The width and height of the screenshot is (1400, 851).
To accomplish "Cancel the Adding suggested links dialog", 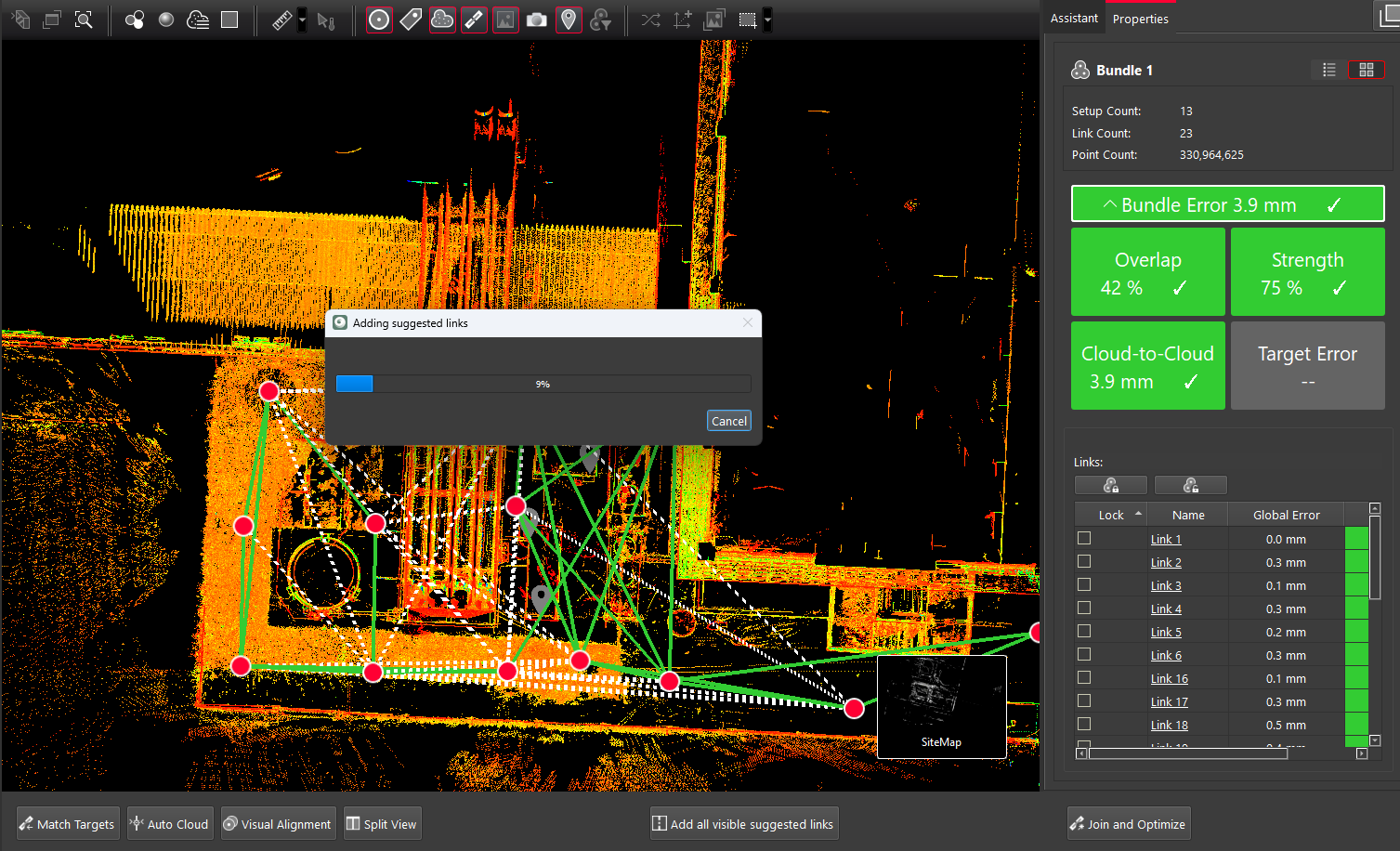I will pyautogui.click(x=728, y=421).
